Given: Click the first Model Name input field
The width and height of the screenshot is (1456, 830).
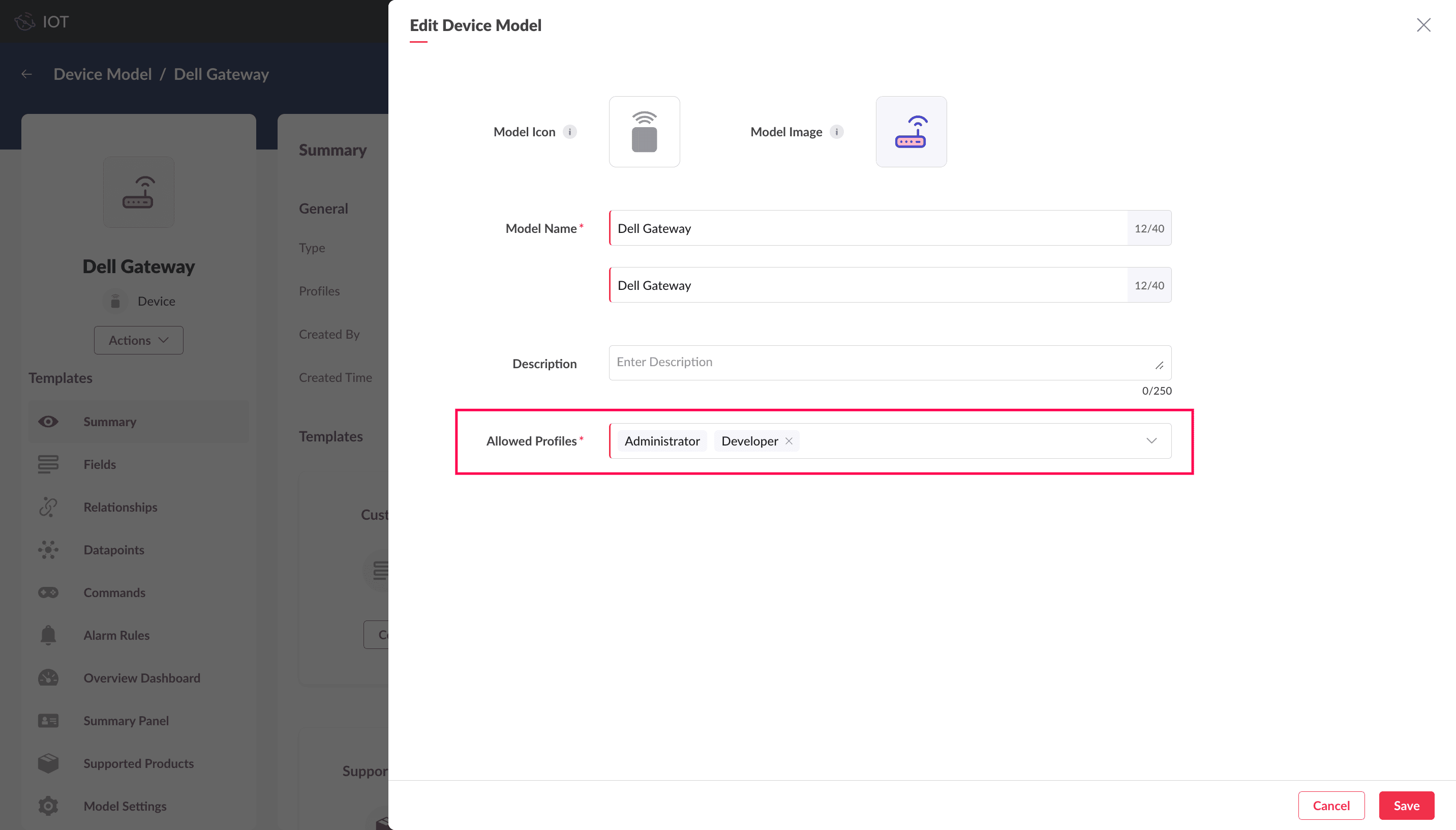Looking at the screenshot, I should (x=868, y=228).
